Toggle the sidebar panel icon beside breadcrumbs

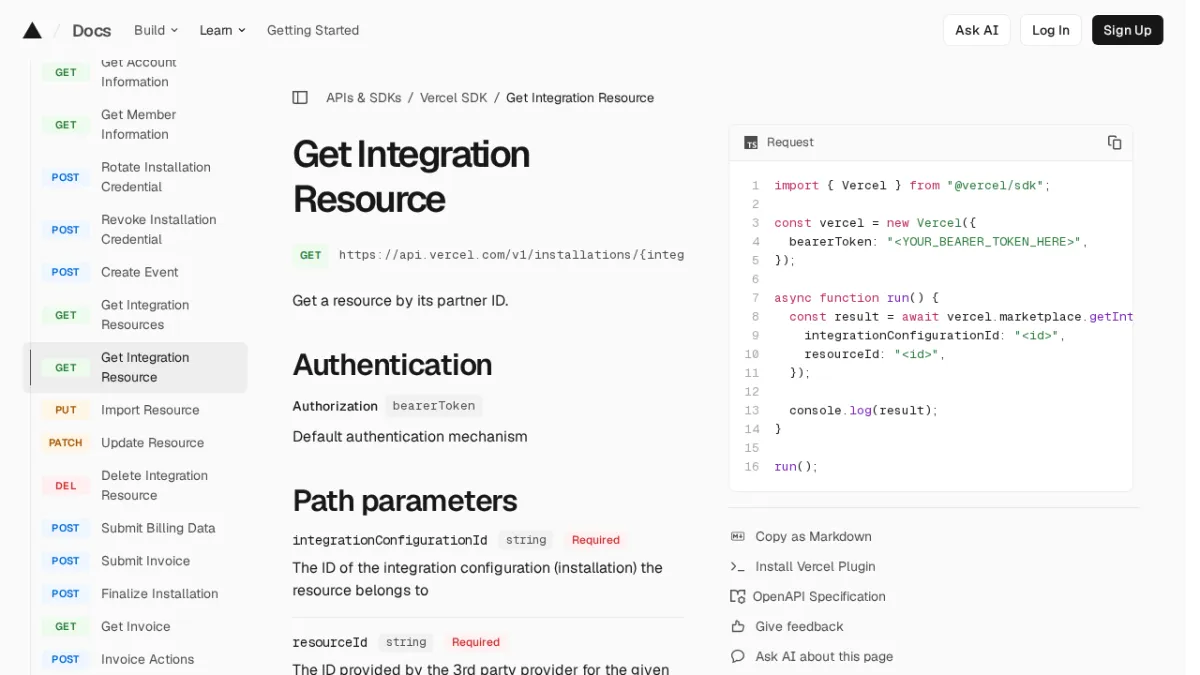(x=300, y=98)
